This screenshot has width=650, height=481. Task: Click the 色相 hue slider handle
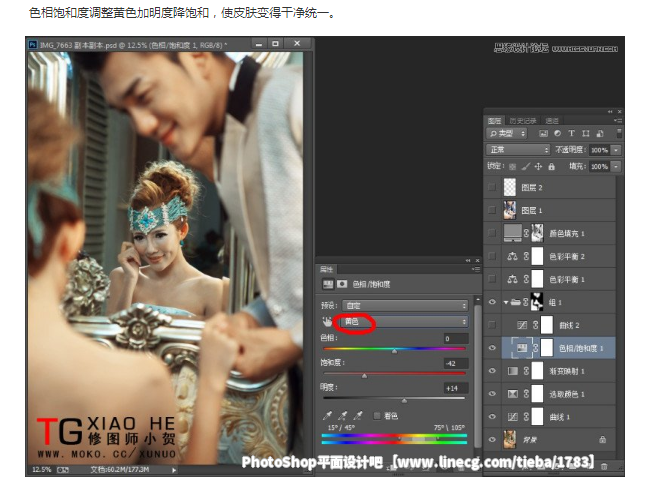(394, 351)
